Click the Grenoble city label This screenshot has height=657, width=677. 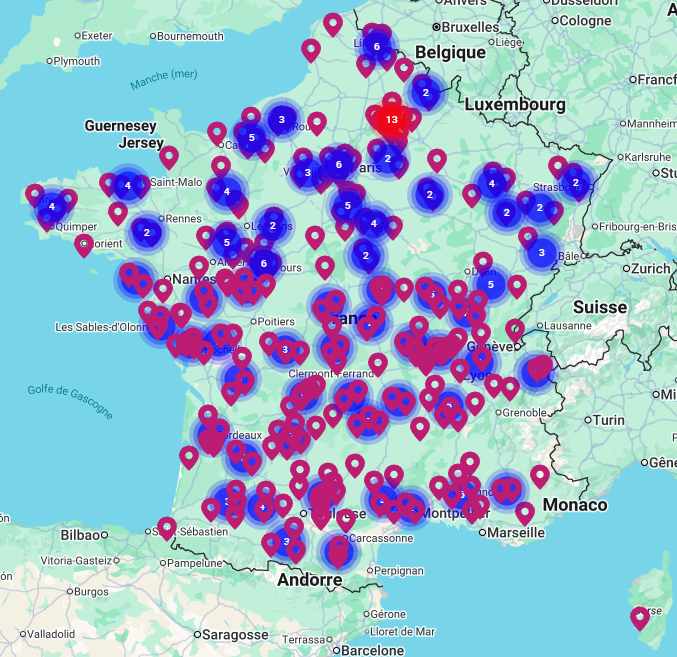click(524, 413)
